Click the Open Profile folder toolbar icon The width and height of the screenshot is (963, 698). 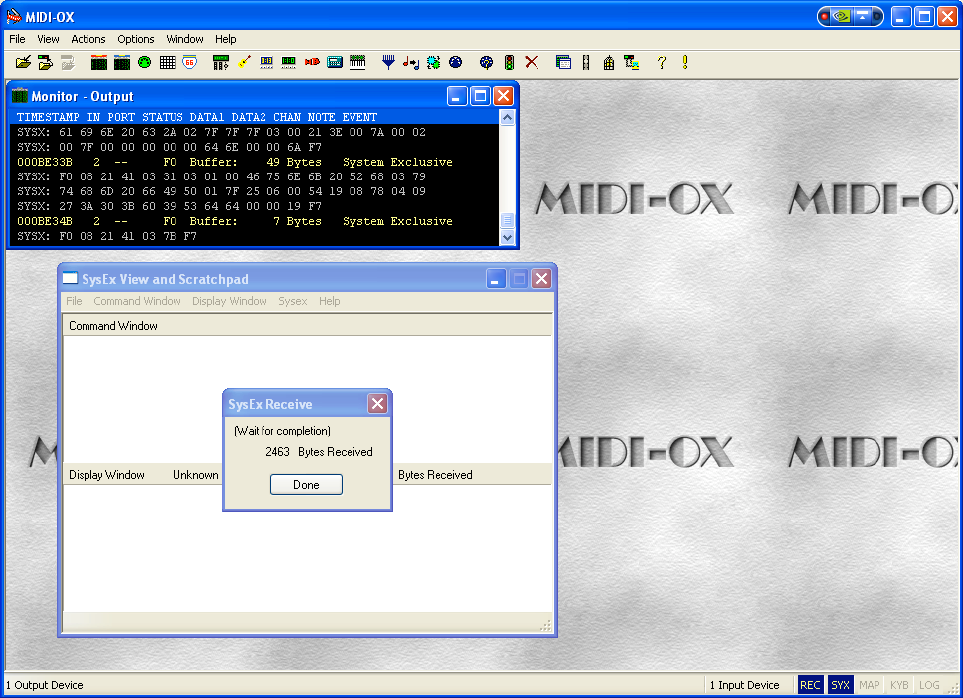(23, 63)
